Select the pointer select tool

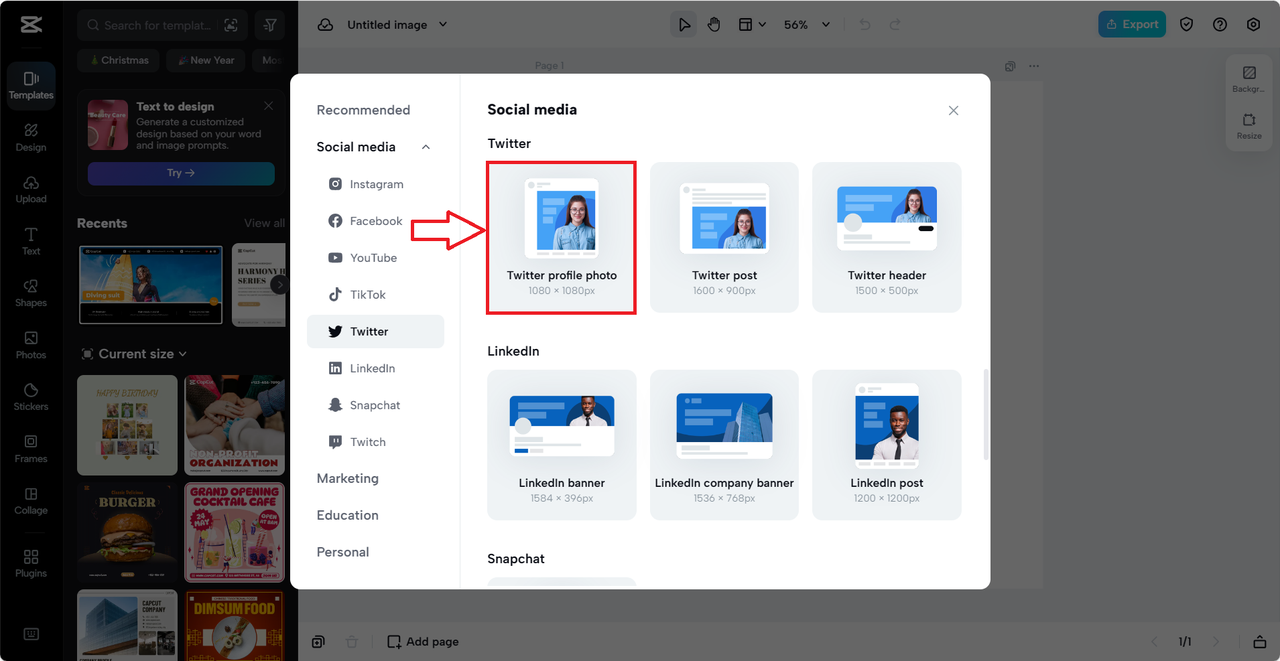[684, 25]
